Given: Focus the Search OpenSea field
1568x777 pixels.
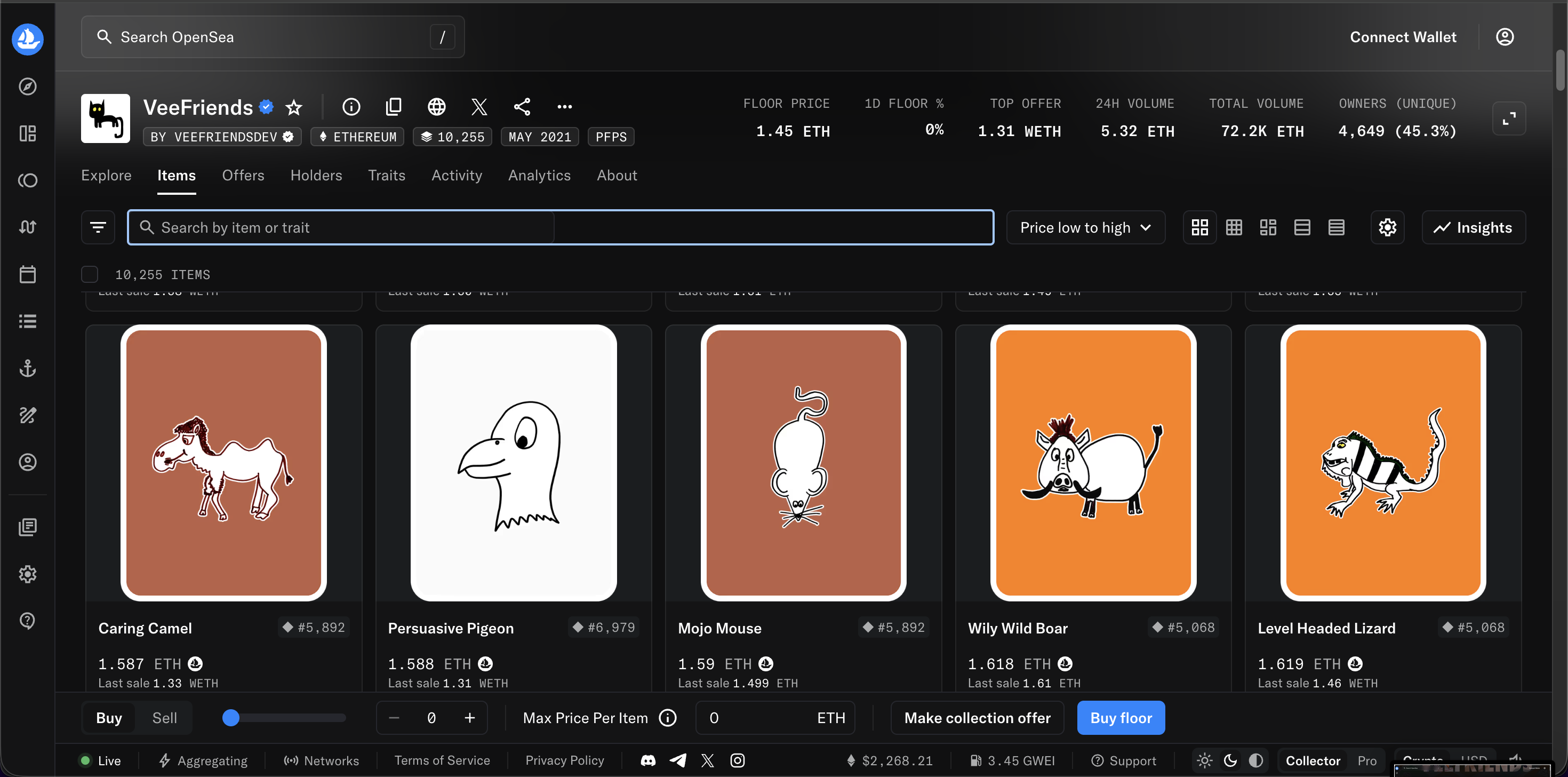Looking at the screenshot, I should (273, 37).
